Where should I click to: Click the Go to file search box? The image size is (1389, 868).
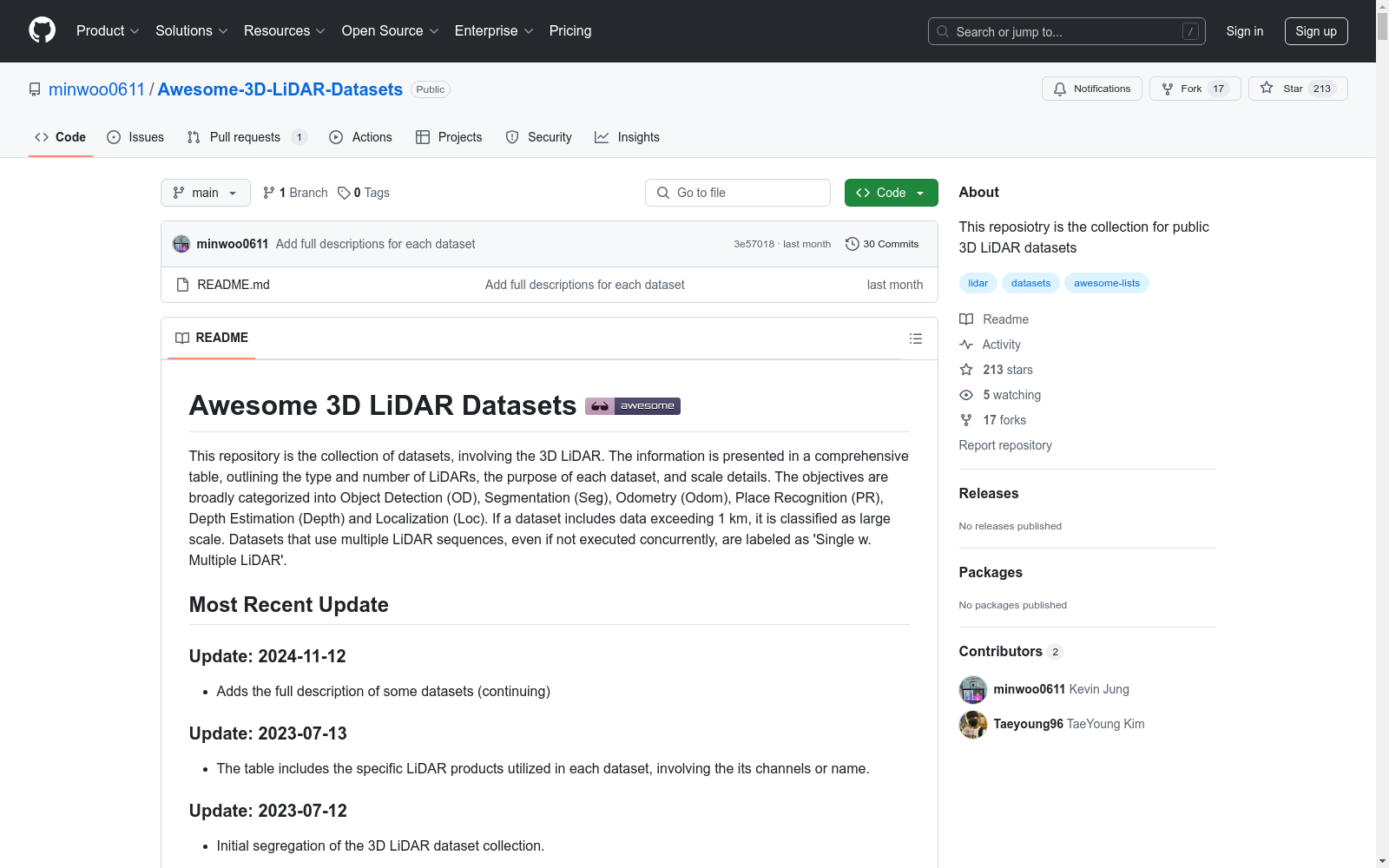point(738,193)
